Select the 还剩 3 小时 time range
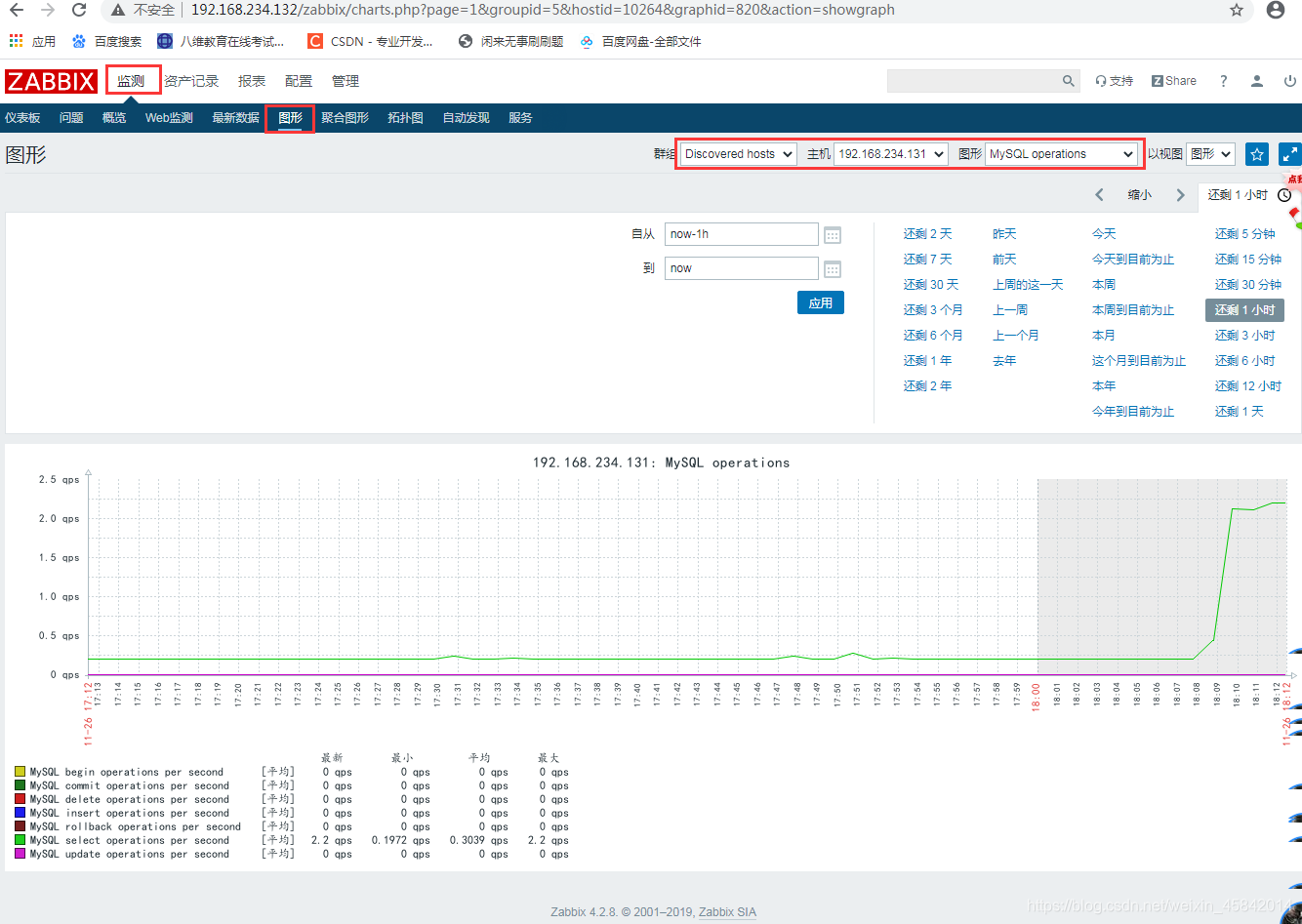This screenshot has height=924, width=1302. [1244, 336]
